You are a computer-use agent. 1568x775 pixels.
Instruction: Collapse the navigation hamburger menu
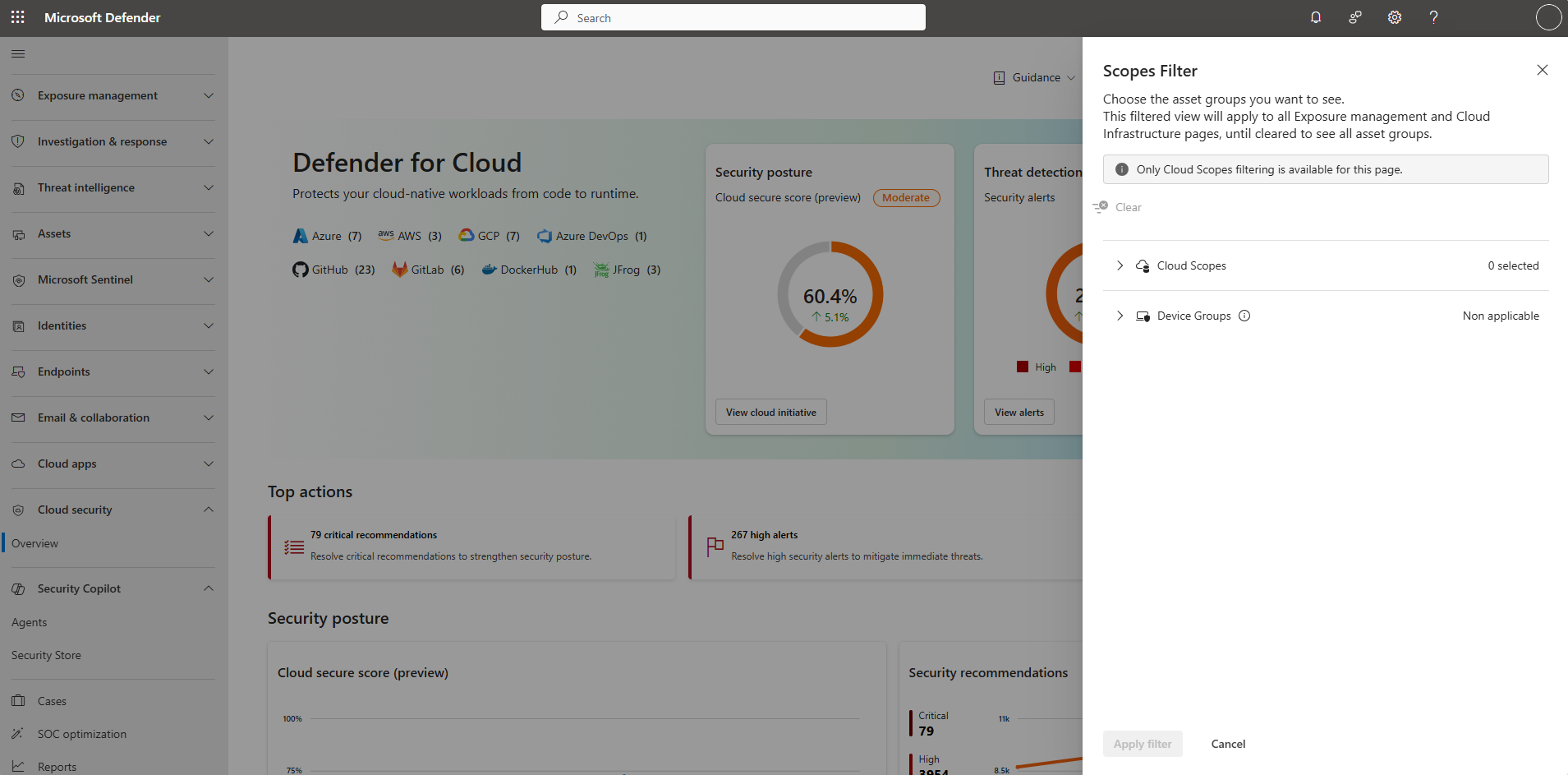coord(18,54)
